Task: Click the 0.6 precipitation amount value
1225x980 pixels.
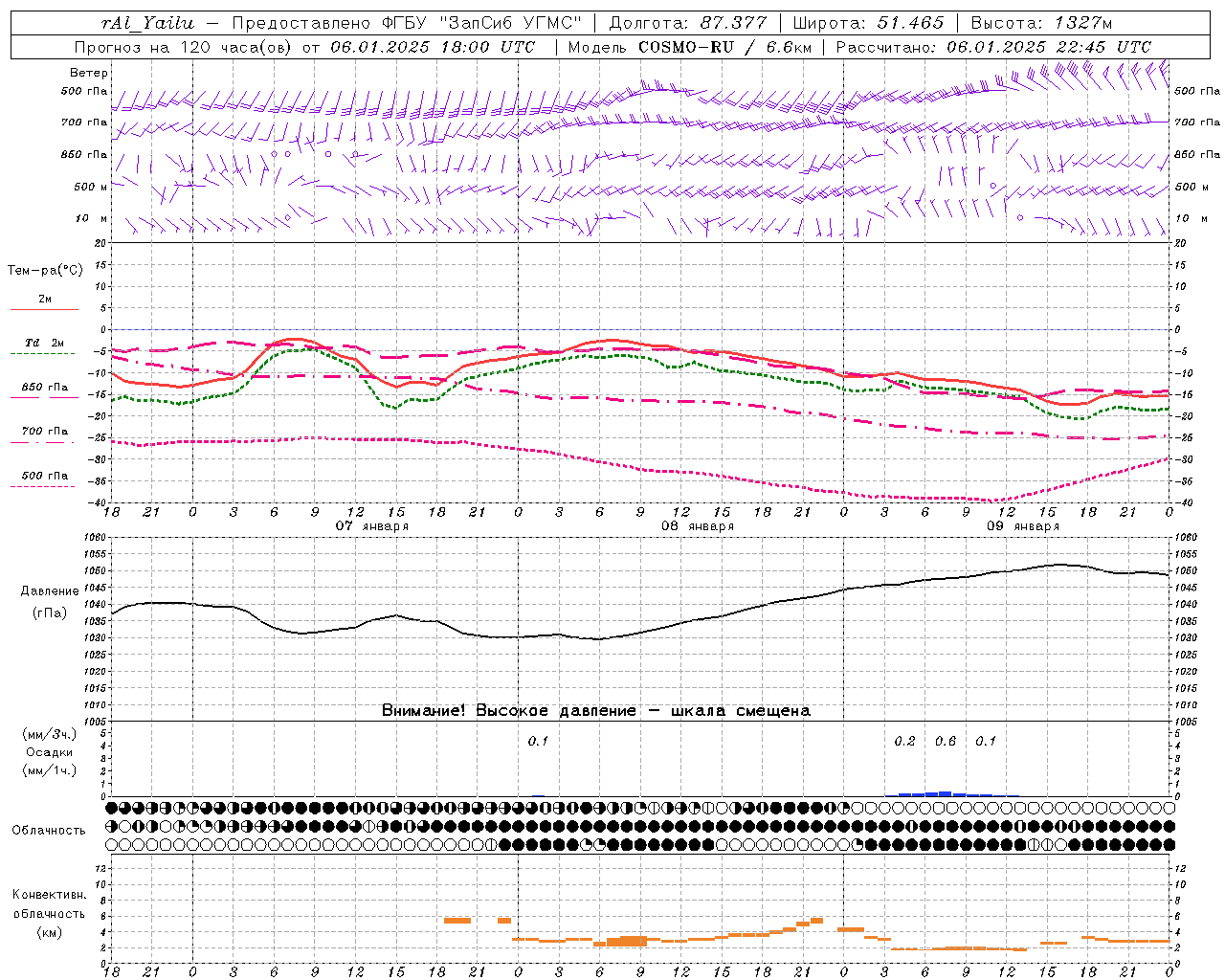Action: click(946, 741)
